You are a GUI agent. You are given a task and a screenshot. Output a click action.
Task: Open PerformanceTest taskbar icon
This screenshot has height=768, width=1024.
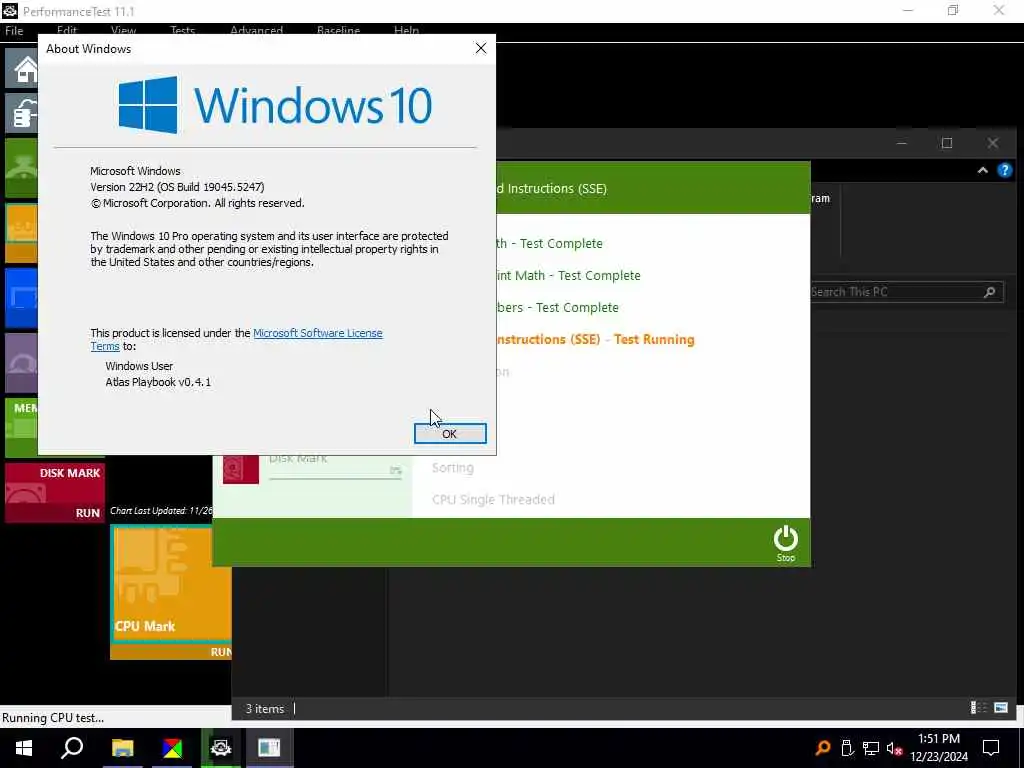click(x=221, y=748)
